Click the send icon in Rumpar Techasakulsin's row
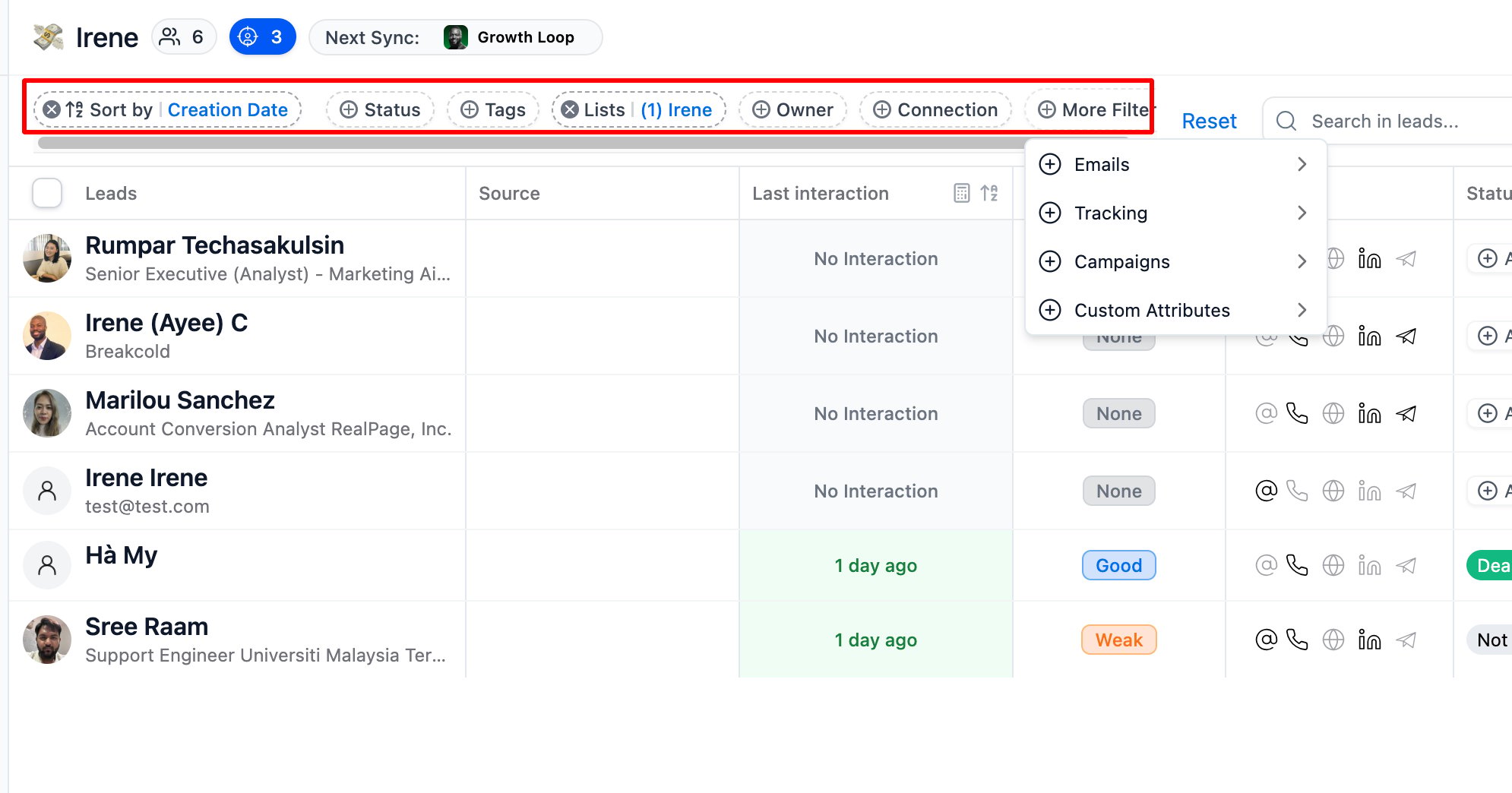The width and height of the screenshot is (1512, 793). 1406,259
